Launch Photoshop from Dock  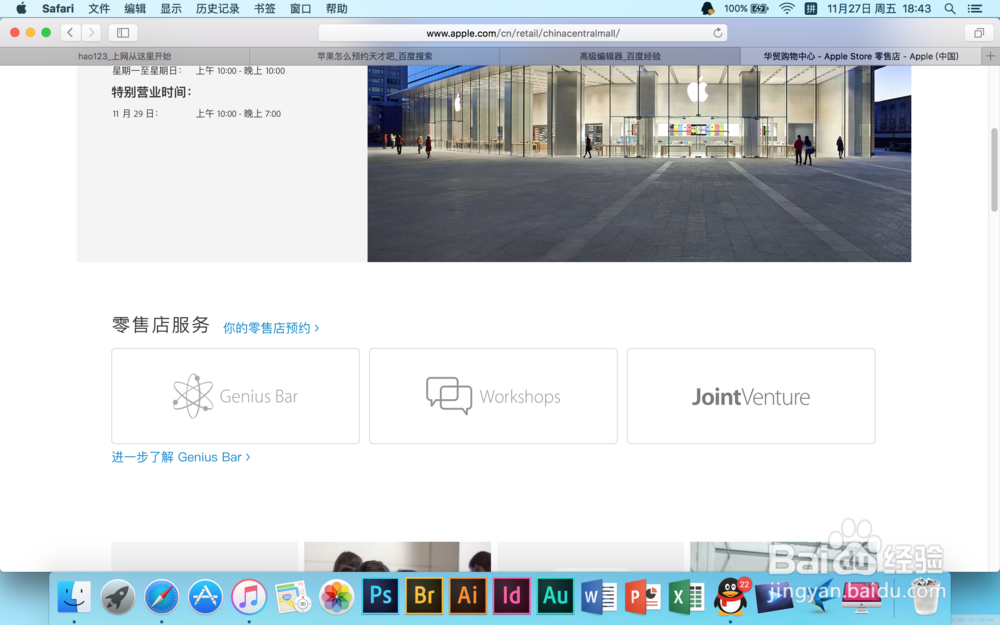click(380, 596)
